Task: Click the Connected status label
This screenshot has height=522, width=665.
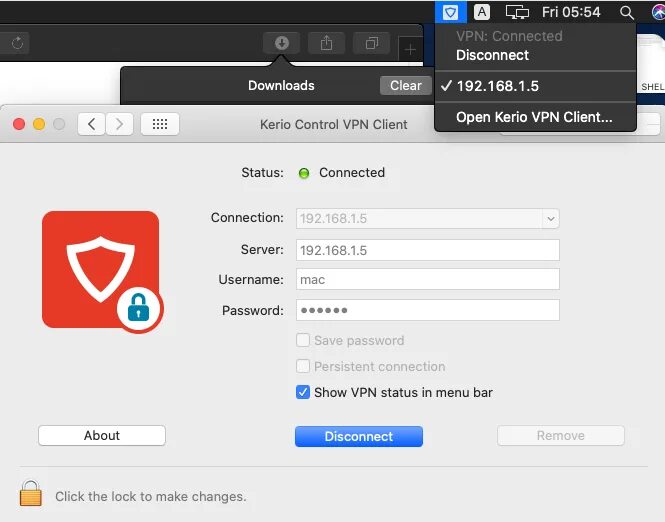Action: (x=352, y=173)
